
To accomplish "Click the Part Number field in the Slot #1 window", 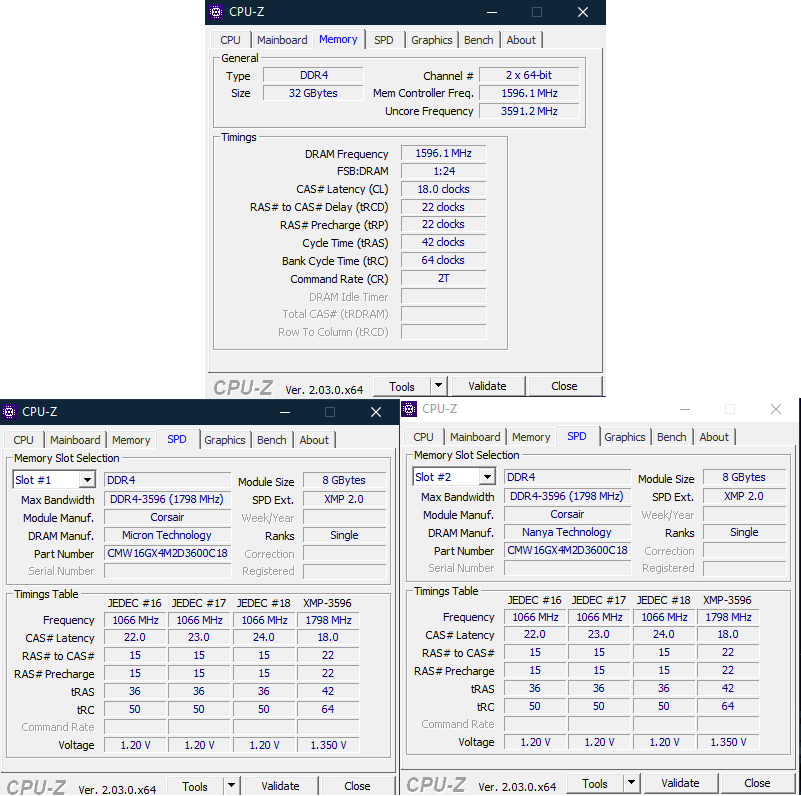I will pyautogui.click(x=168, y=553).
